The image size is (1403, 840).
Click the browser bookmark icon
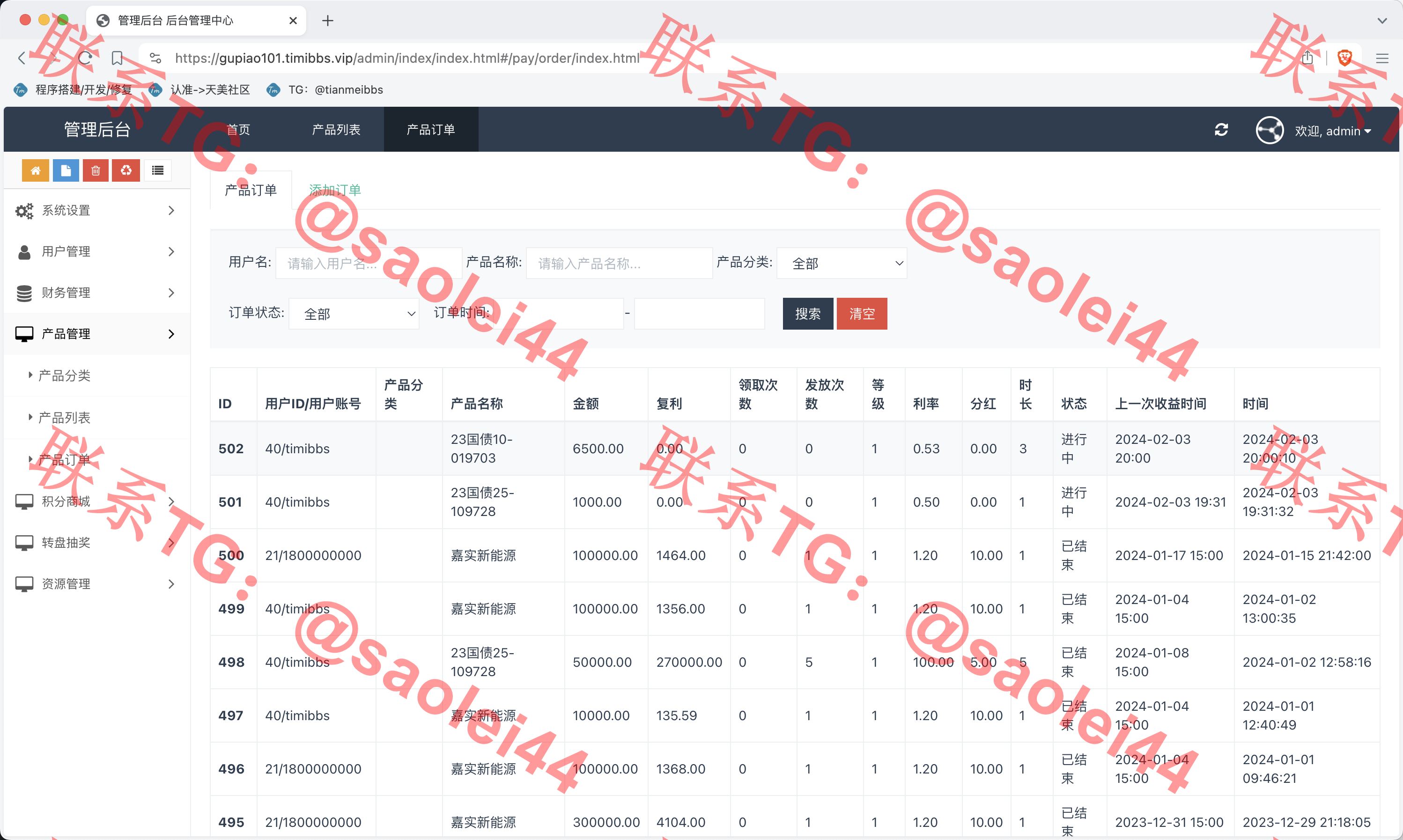pyautogui.click(x=117, y=58)
